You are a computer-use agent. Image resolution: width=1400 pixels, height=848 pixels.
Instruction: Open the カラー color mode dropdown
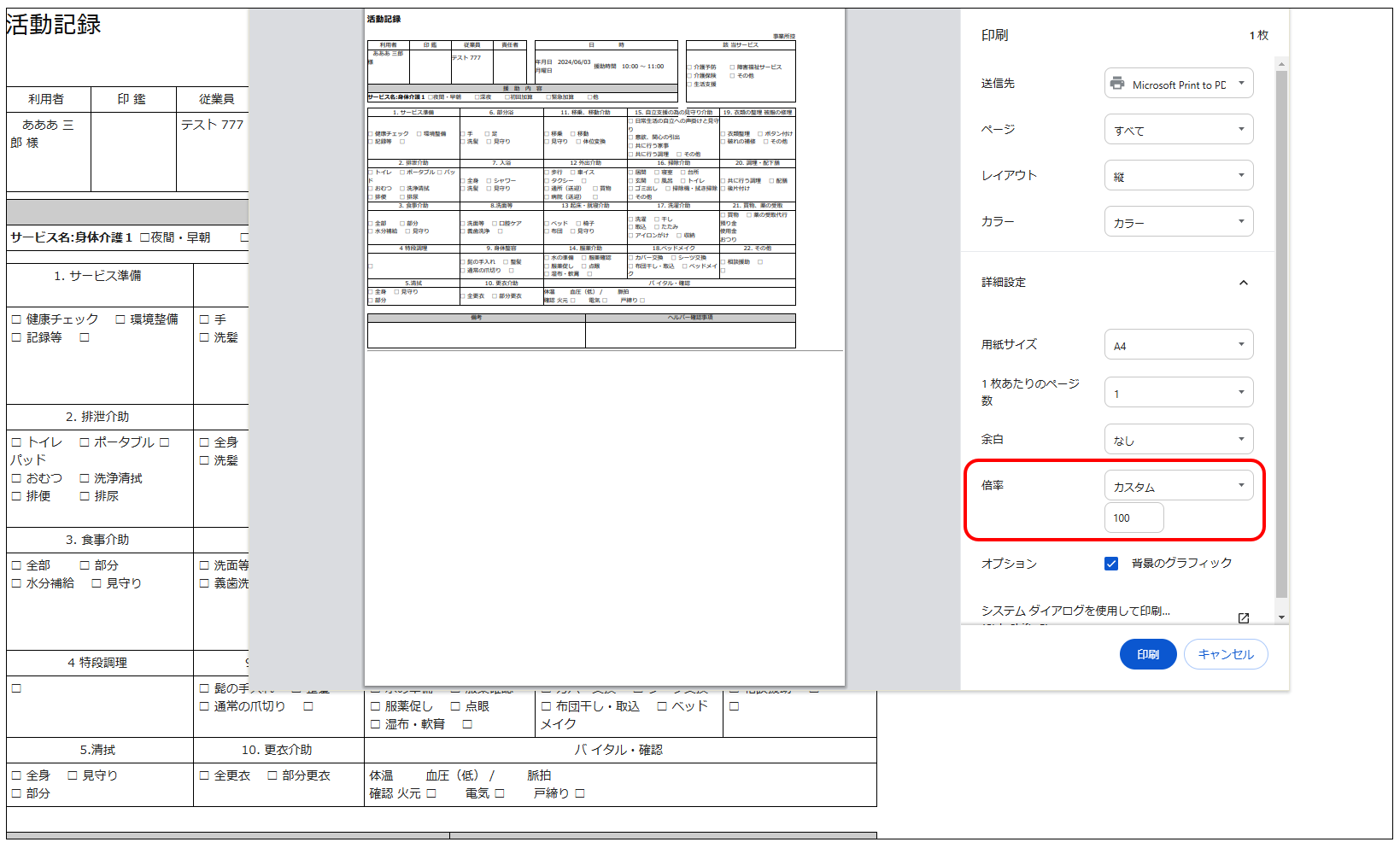[1178, 222]
